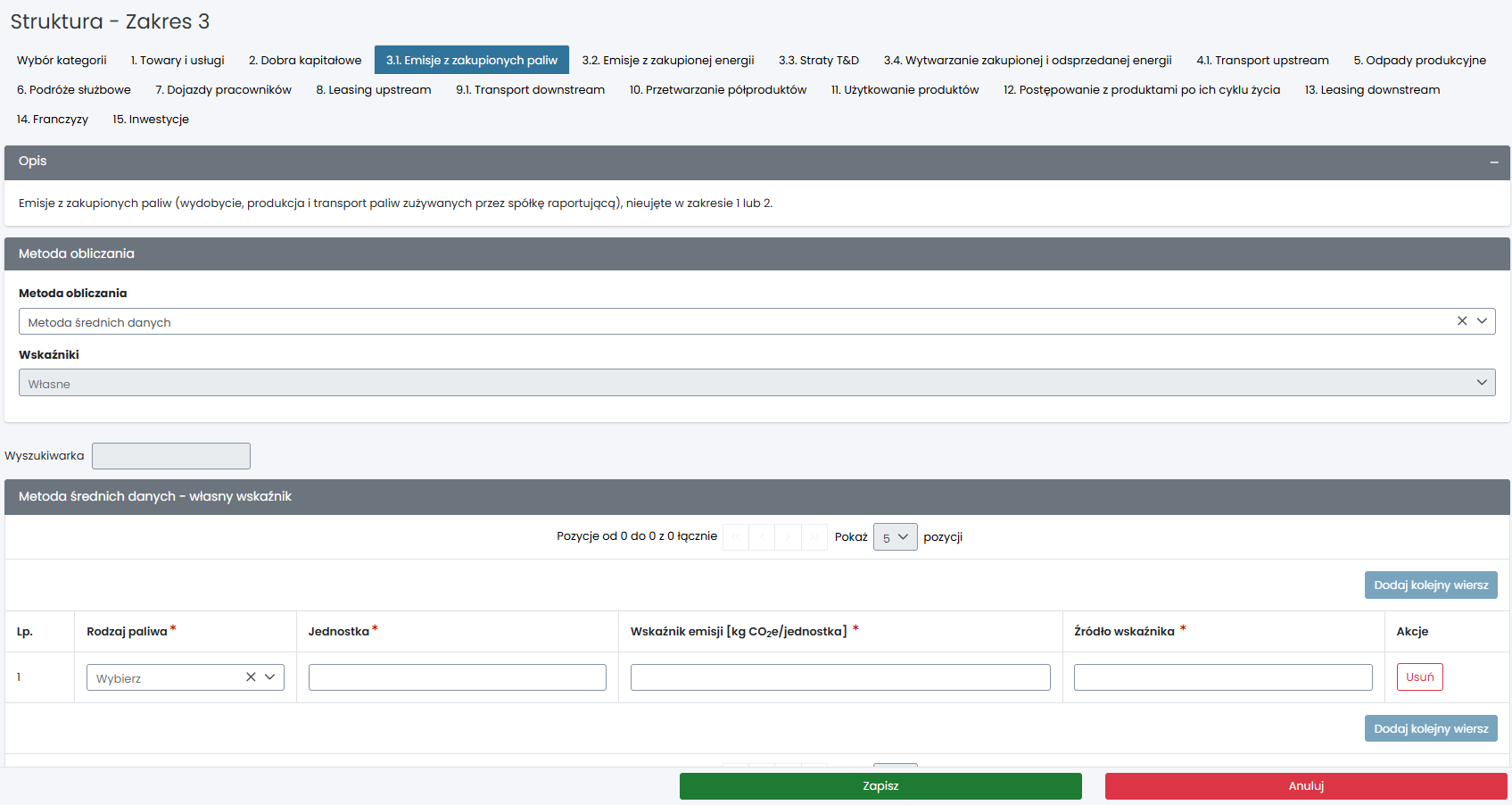
Task: Clear the Metoda średnich danych selection
Action: click(1462, 321)
